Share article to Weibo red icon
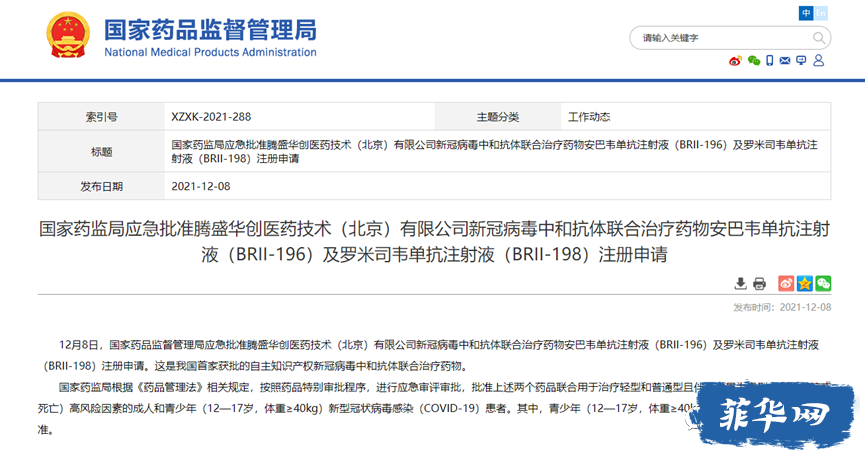Viewport: 865px width, 461px height. 786,283
